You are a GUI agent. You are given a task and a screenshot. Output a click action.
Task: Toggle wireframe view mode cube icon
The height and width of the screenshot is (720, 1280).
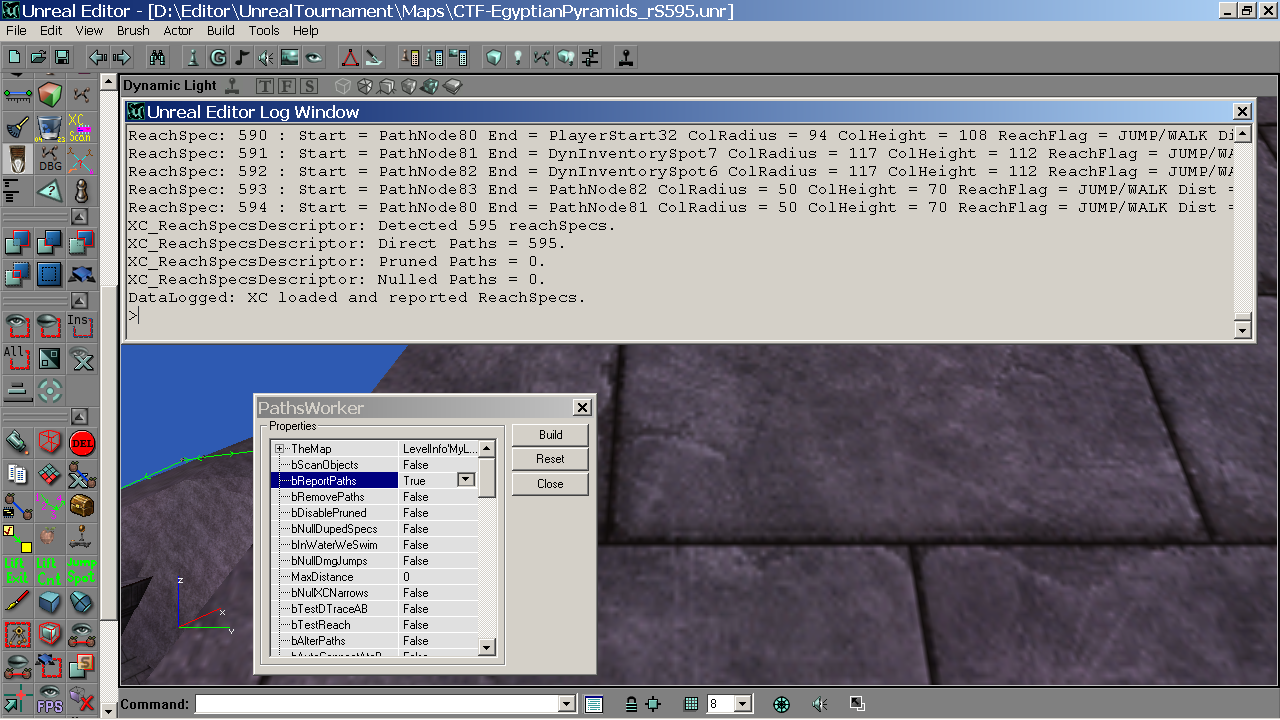pyautogui.click(x=344, y=86)
